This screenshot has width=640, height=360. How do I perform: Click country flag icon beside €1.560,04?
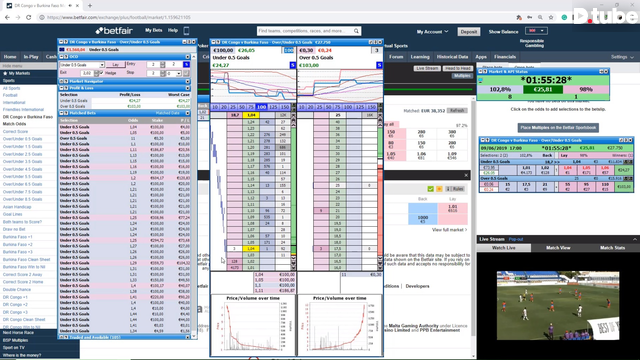pos(62,49)
